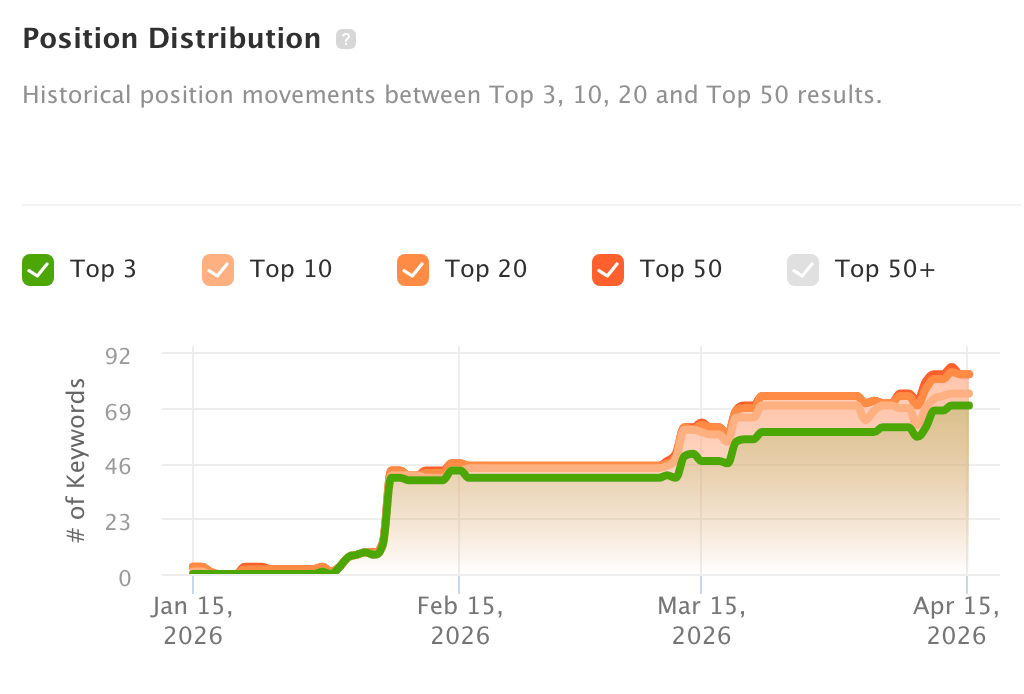Screen dimensions: 1024x694
Task: Select the Jan 15, 2026 date axis label
Action: coord(194,620)
